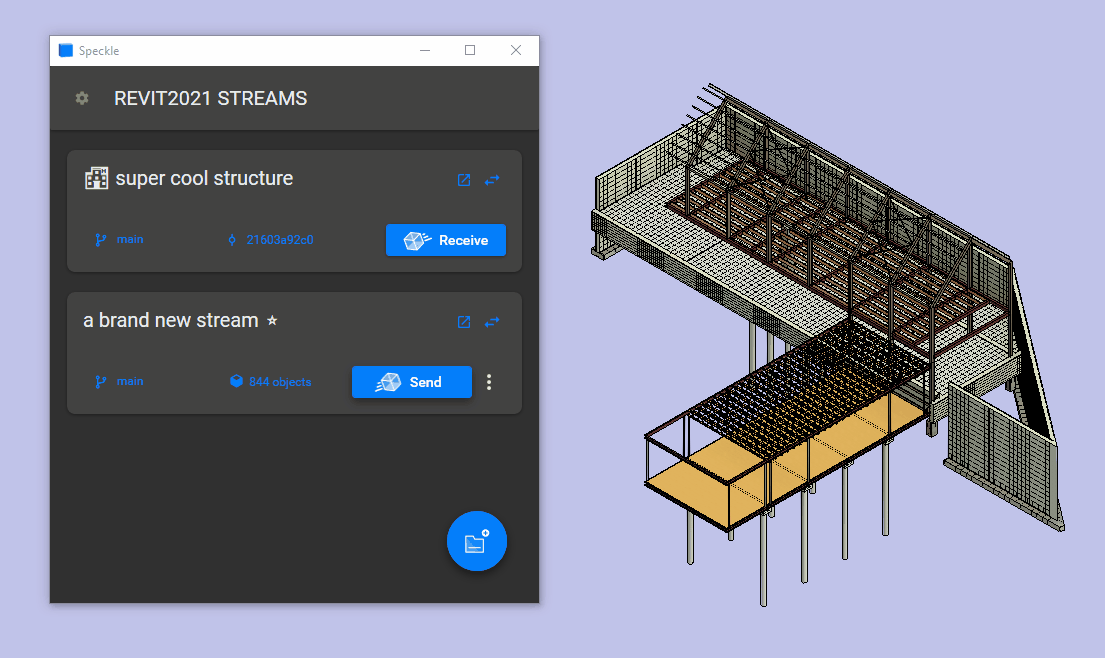The width and height of the screenshot is (1105, 658).
Task: Click the building icon on 'super cool structure'
Action: (97, 178)
